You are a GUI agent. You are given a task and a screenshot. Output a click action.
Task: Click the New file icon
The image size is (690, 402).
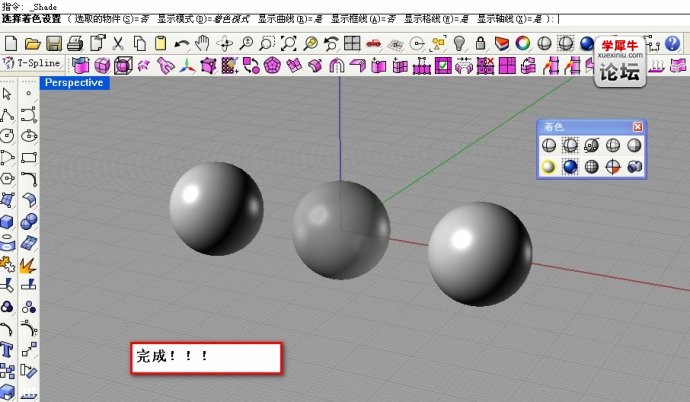(11, 44)
